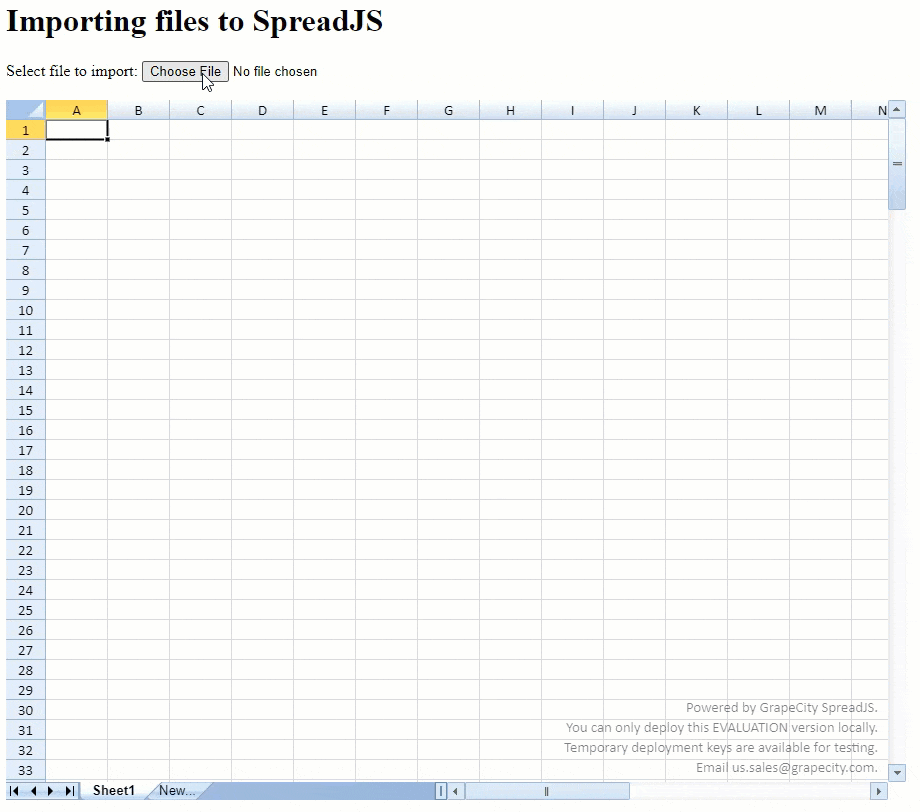Select column J header
920x812 pixels.
[634, 110]
